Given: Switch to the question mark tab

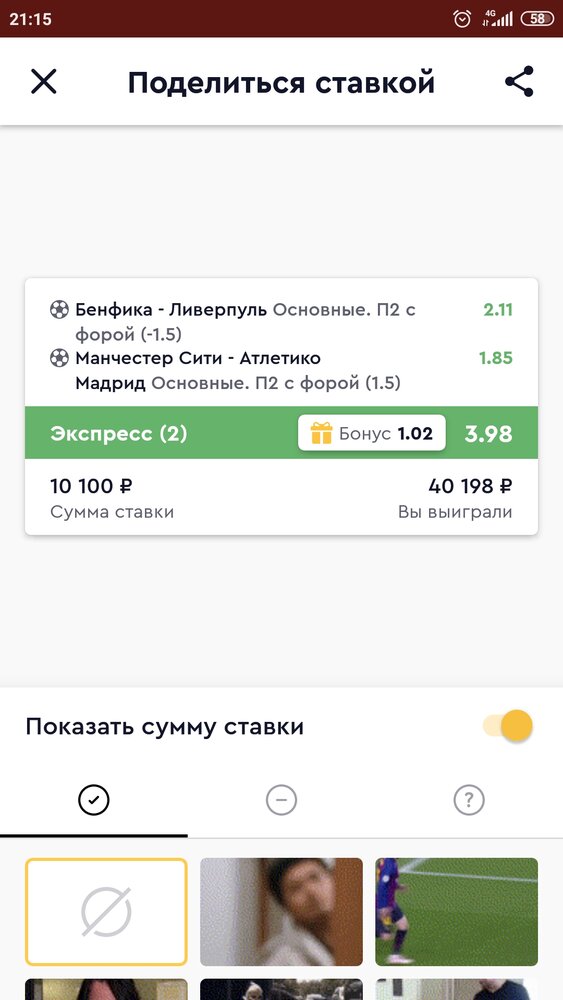Looking at the screenshot, I should pyautogui.click(x=469, y=800).
